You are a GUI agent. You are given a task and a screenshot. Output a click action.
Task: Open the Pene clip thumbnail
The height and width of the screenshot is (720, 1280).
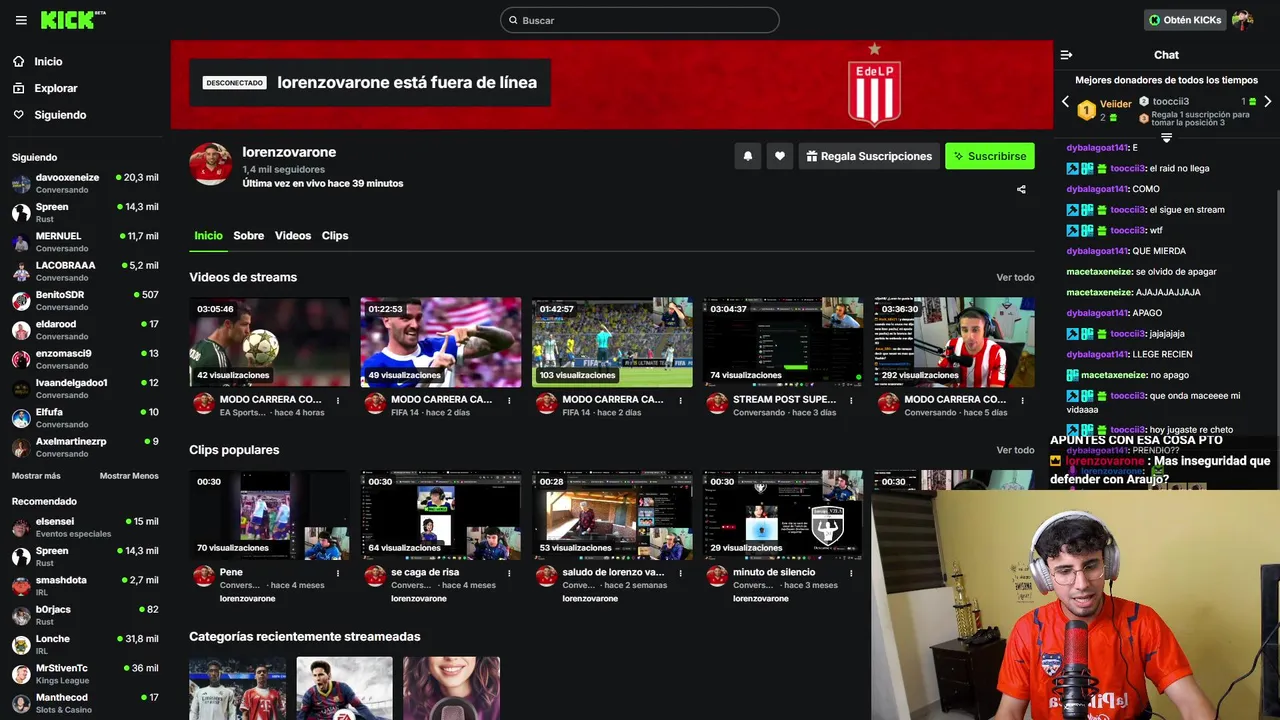tap(270, 515)
